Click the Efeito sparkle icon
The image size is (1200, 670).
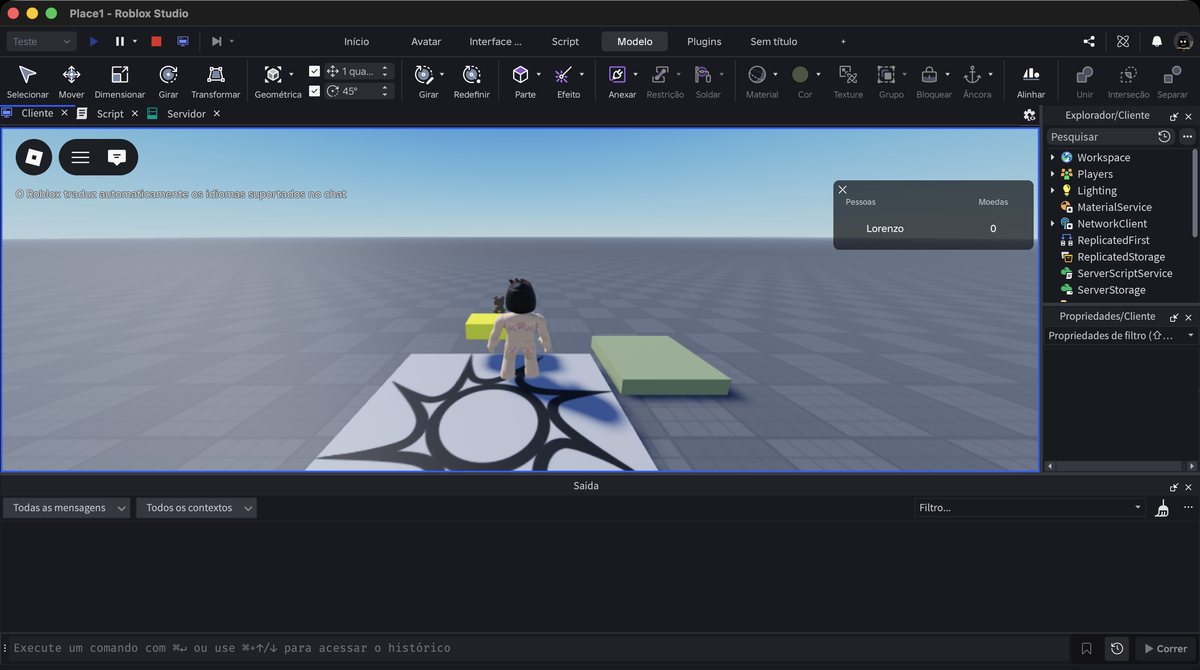pos(563,75)
